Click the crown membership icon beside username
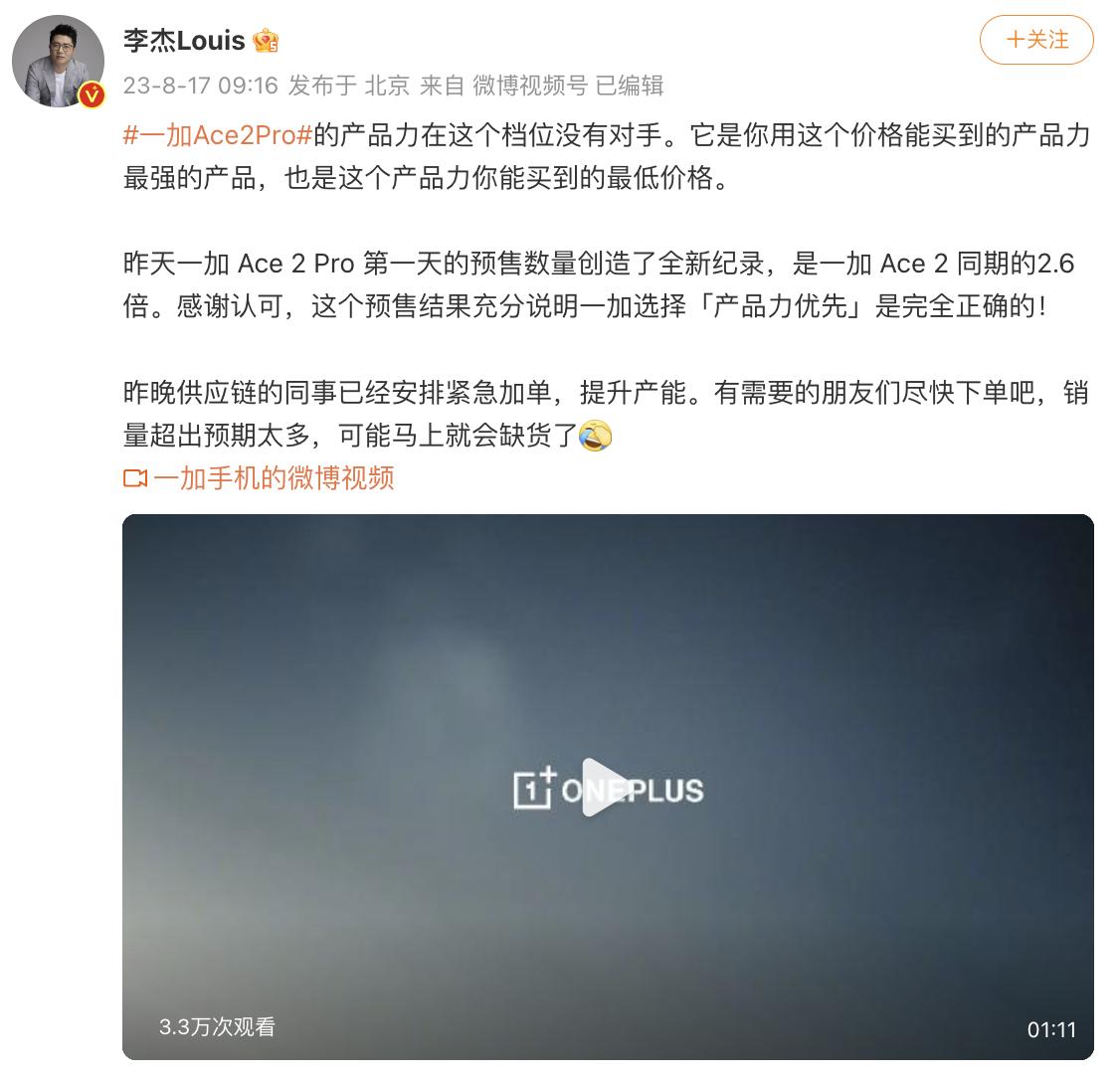The width and height of the screenshot is (1120, 1080). [x=266, y=41]
